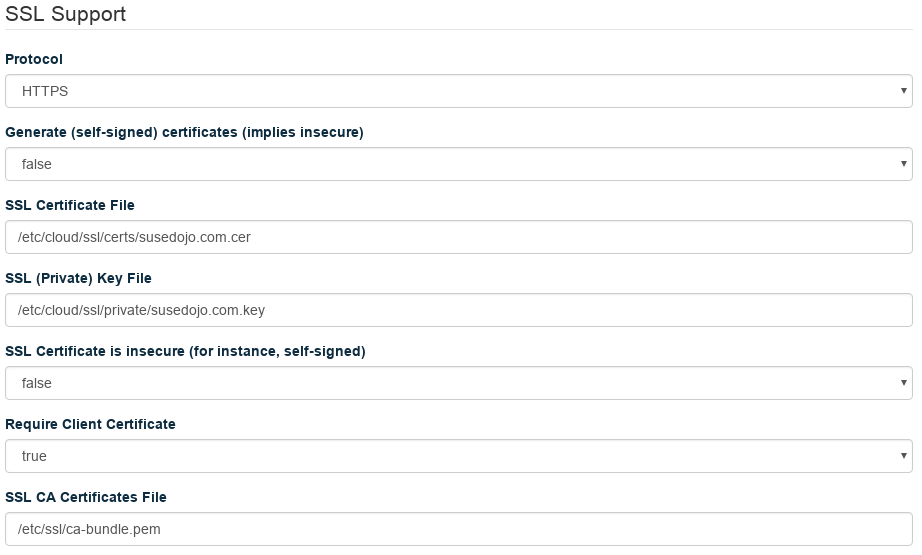Click the /etc/ssl/ca-bundle.pem path text
This screenshot has height=555, width=922.
[x=89, y=529]
